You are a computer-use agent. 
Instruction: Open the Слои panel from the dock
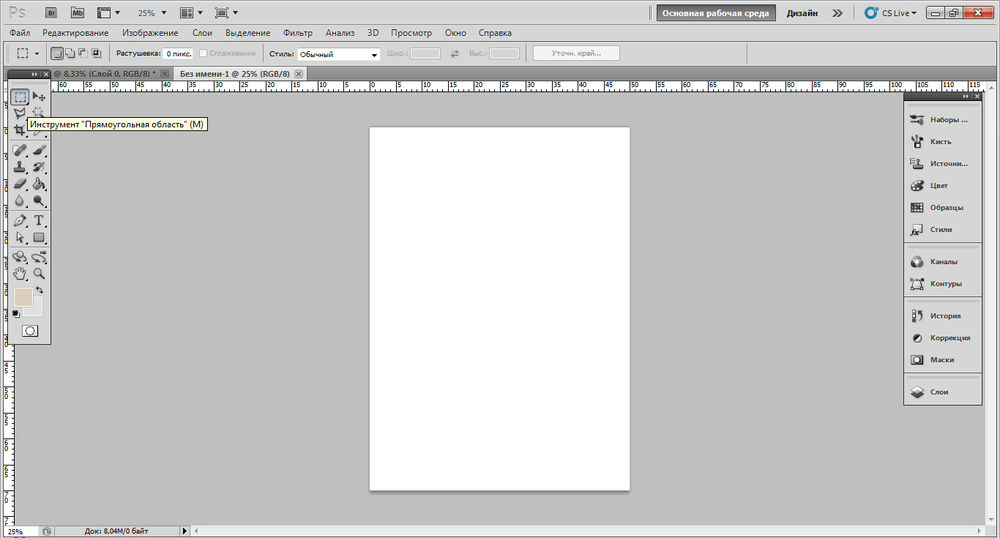pyautogui.click(x=939, y=392)
